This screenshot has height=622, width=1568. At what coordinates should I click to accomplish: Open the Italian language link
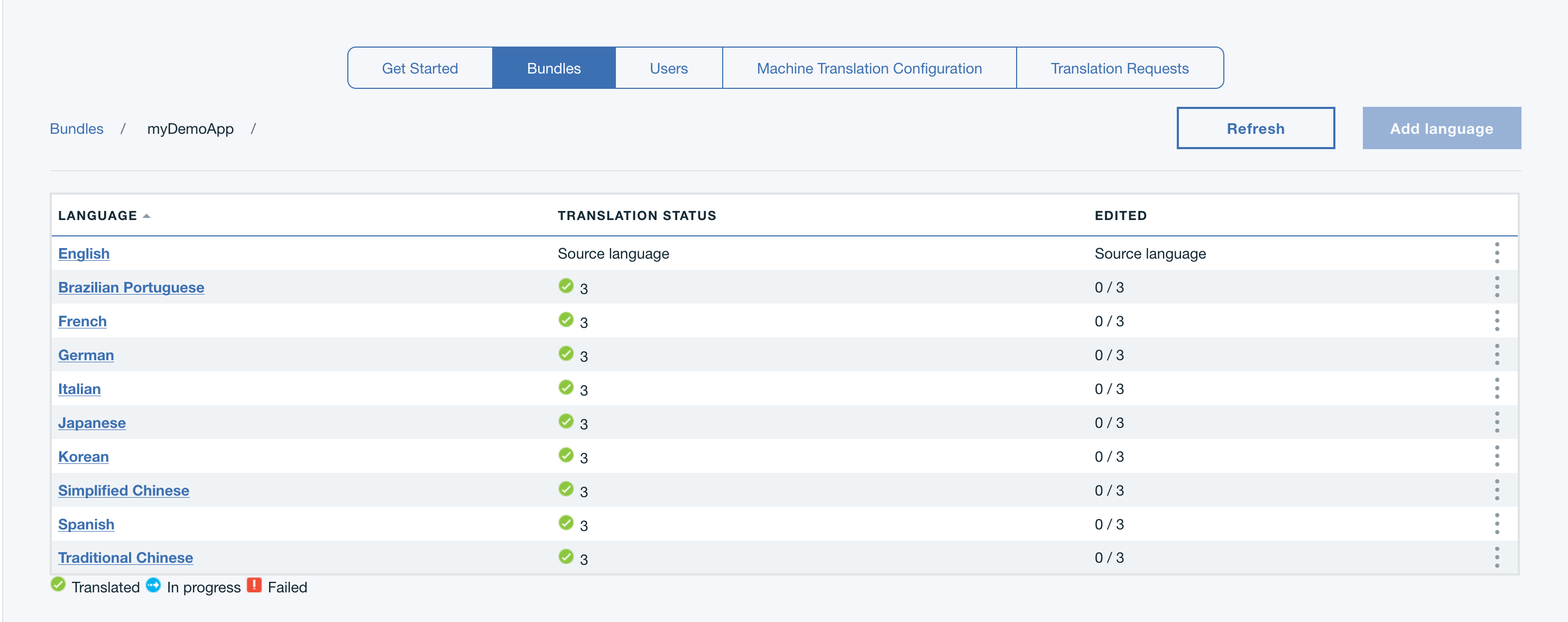point(79,389)
